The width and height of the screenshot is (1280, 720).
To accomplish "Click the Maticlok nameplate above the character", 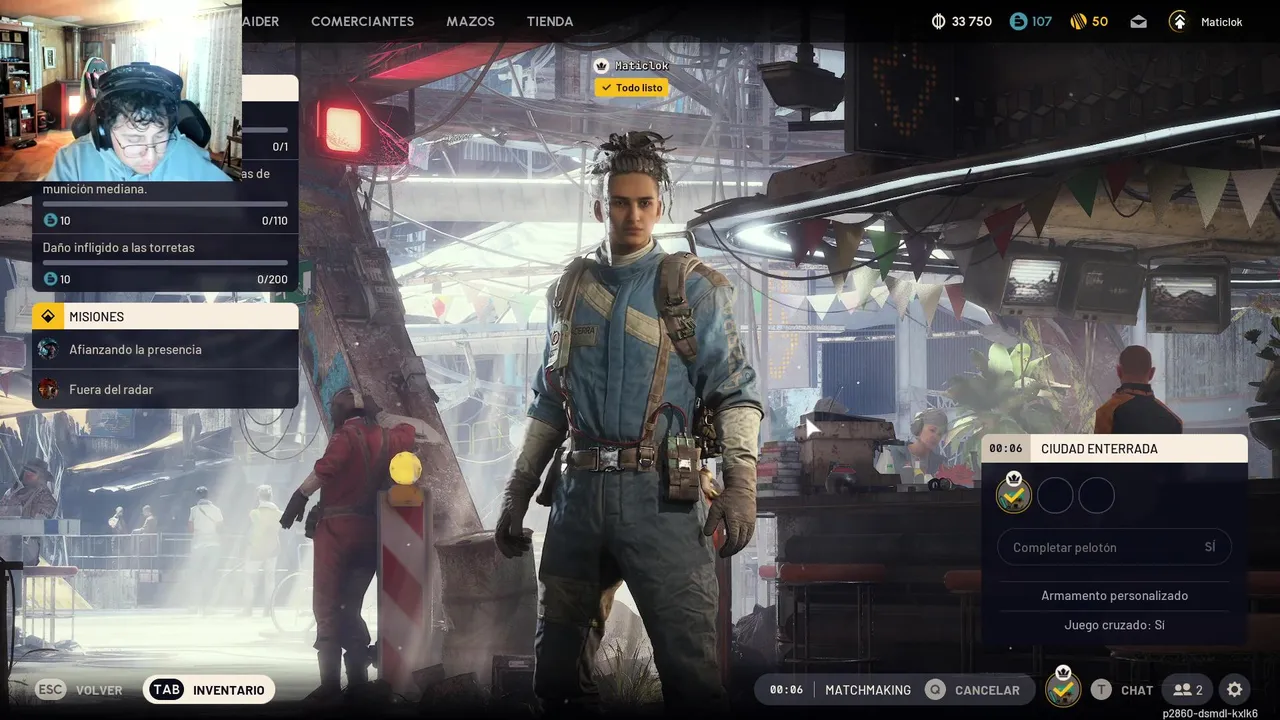I will (641, 65).
